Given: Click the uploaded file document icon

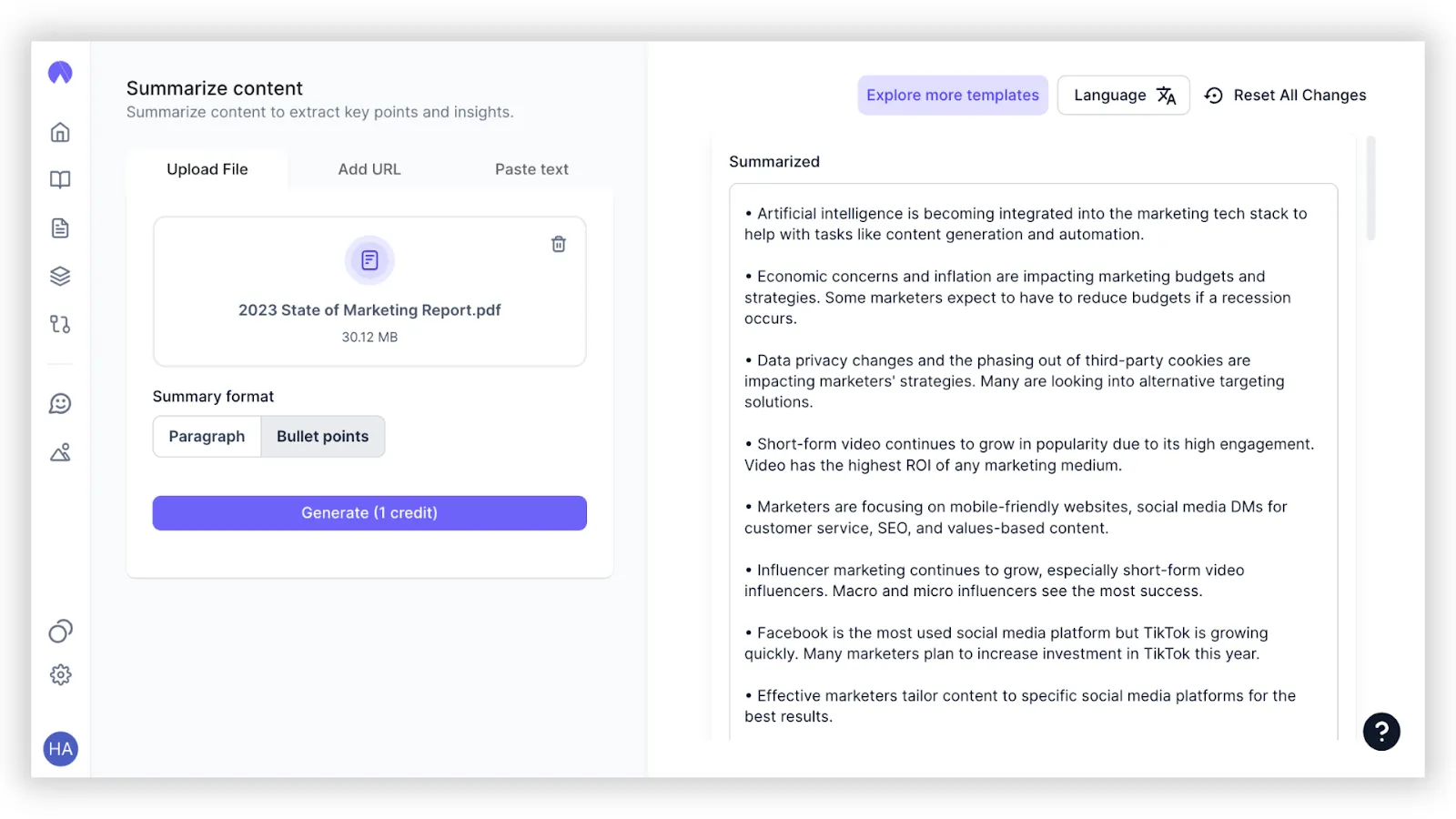Looking at the screenshot, I should (369, 260).
